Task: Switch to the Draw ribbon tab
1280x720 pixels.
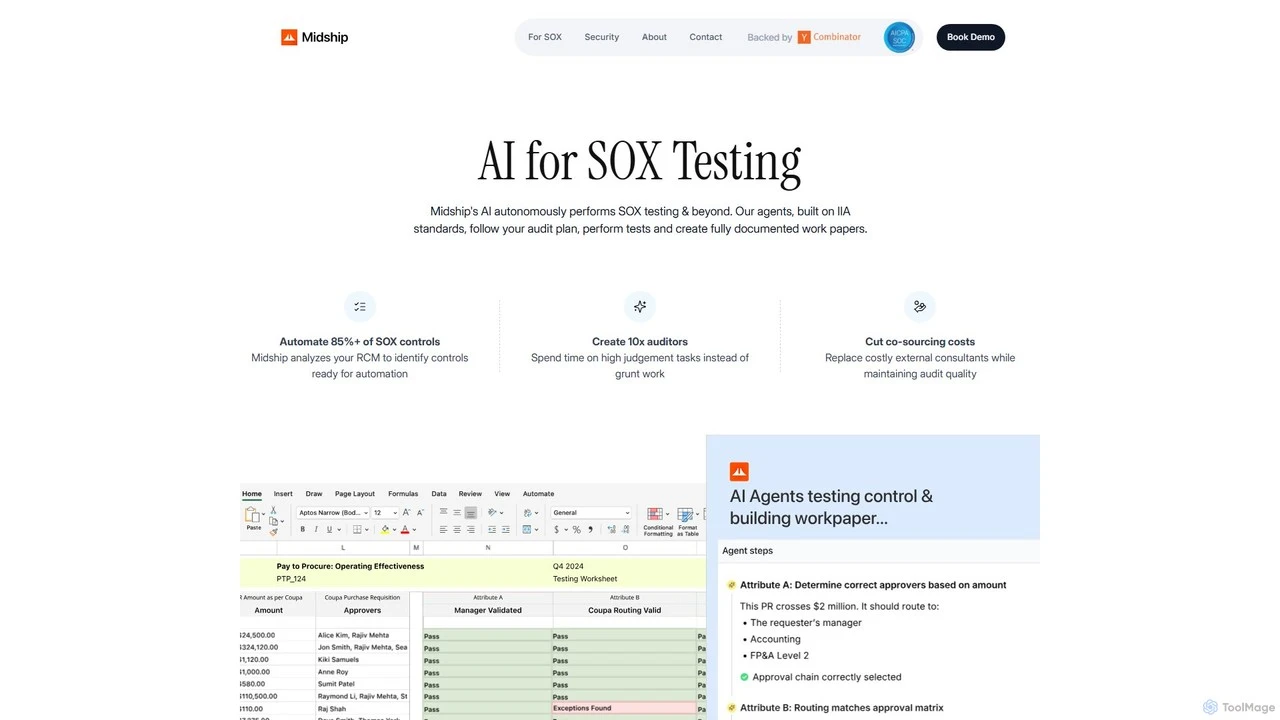Action: pos(314,494)
